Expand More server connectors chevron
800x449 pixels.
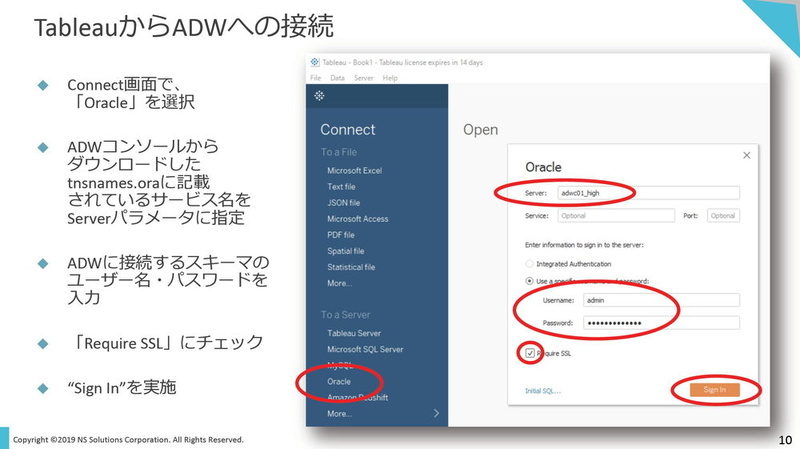click(436, 413)
